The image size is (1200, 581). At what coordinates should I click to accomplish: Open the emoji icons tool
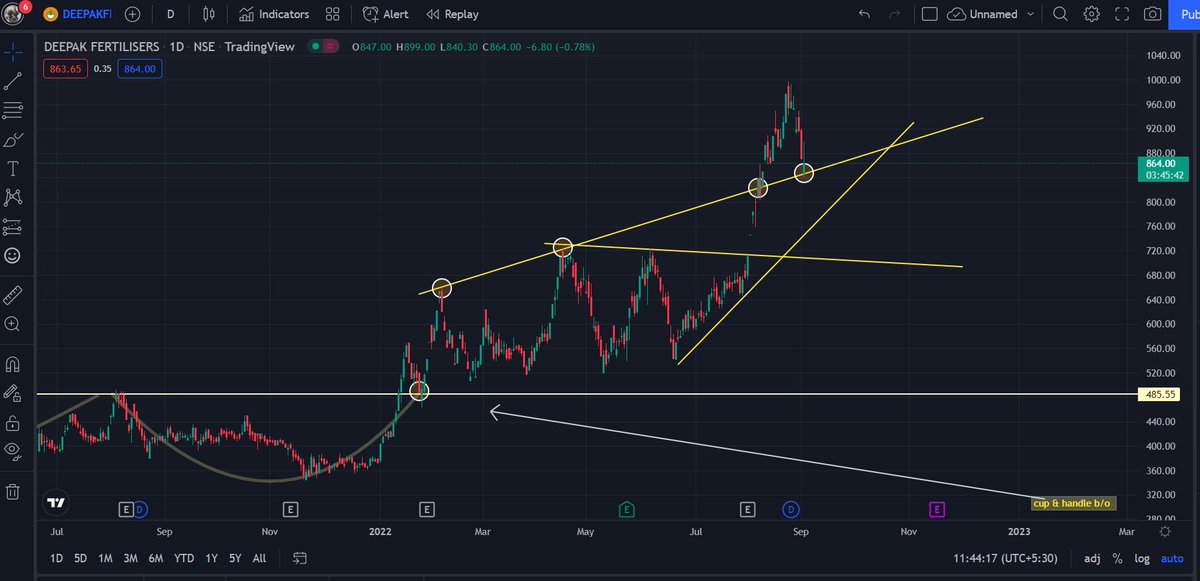13,255
